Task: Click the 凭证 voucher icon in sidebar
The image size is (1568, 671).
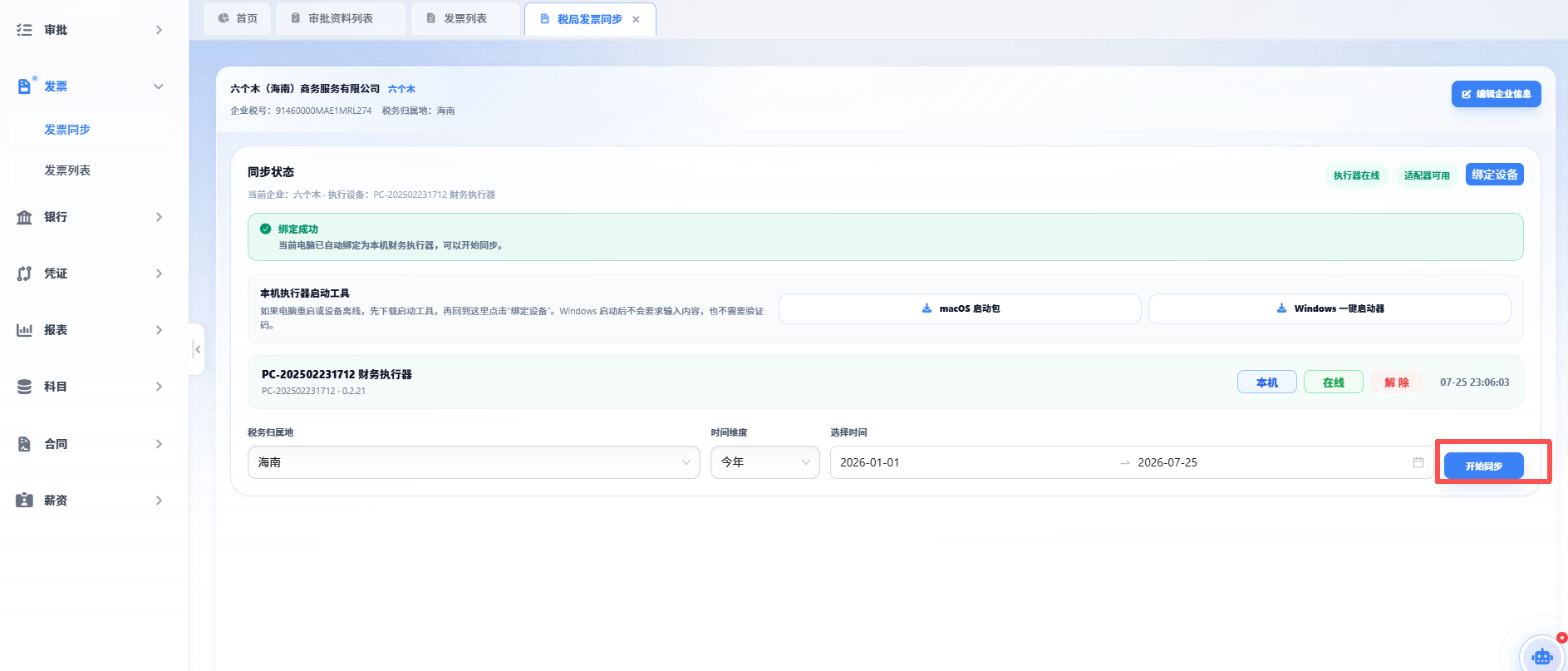Action: (24, 274)
